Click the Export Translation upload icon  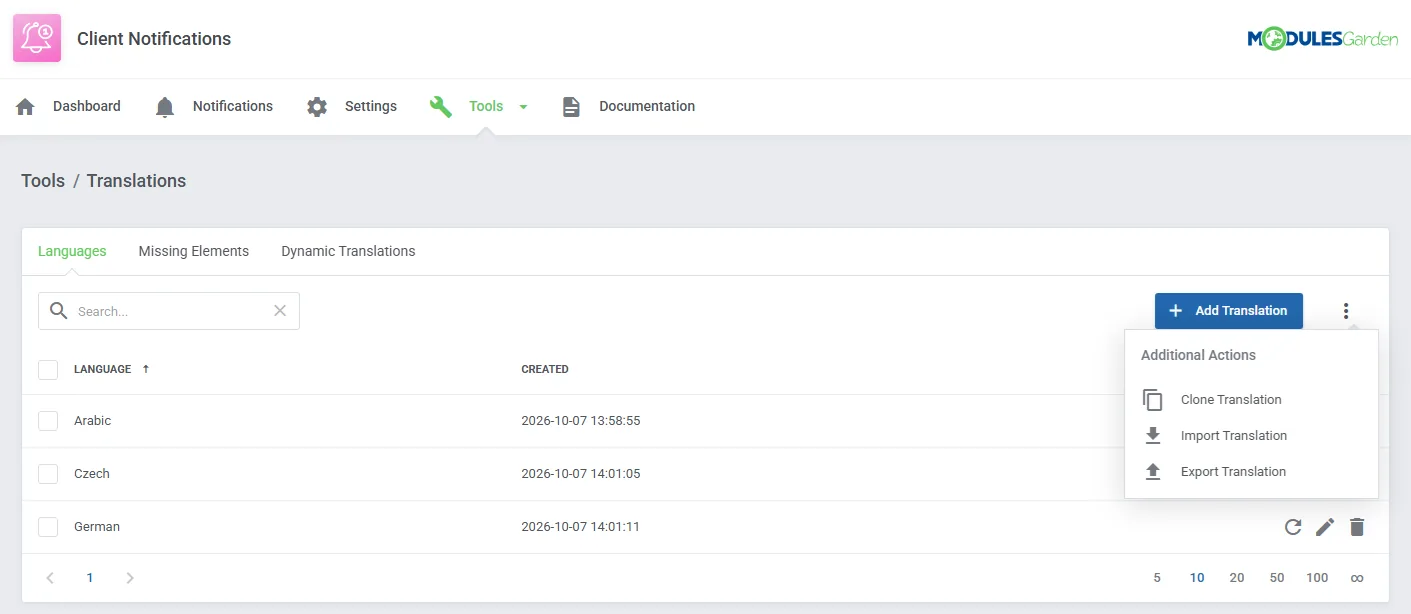click(x=1153, y=472)
